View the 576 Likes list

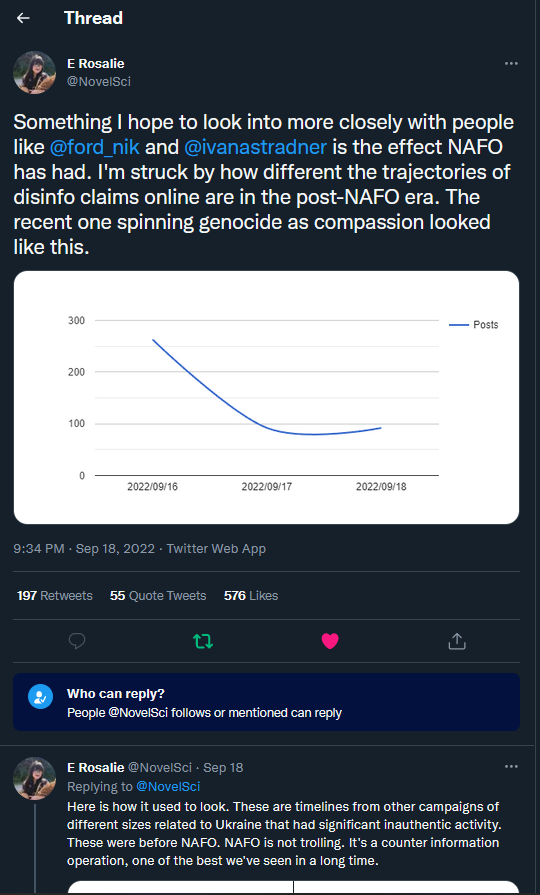tap(251, 595)
